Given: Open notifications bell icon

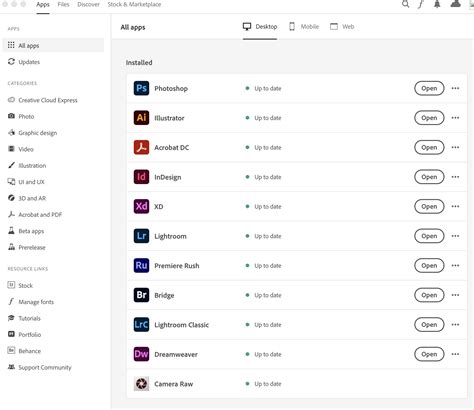Looking at the screenshot, I should [x=437, y=4].
